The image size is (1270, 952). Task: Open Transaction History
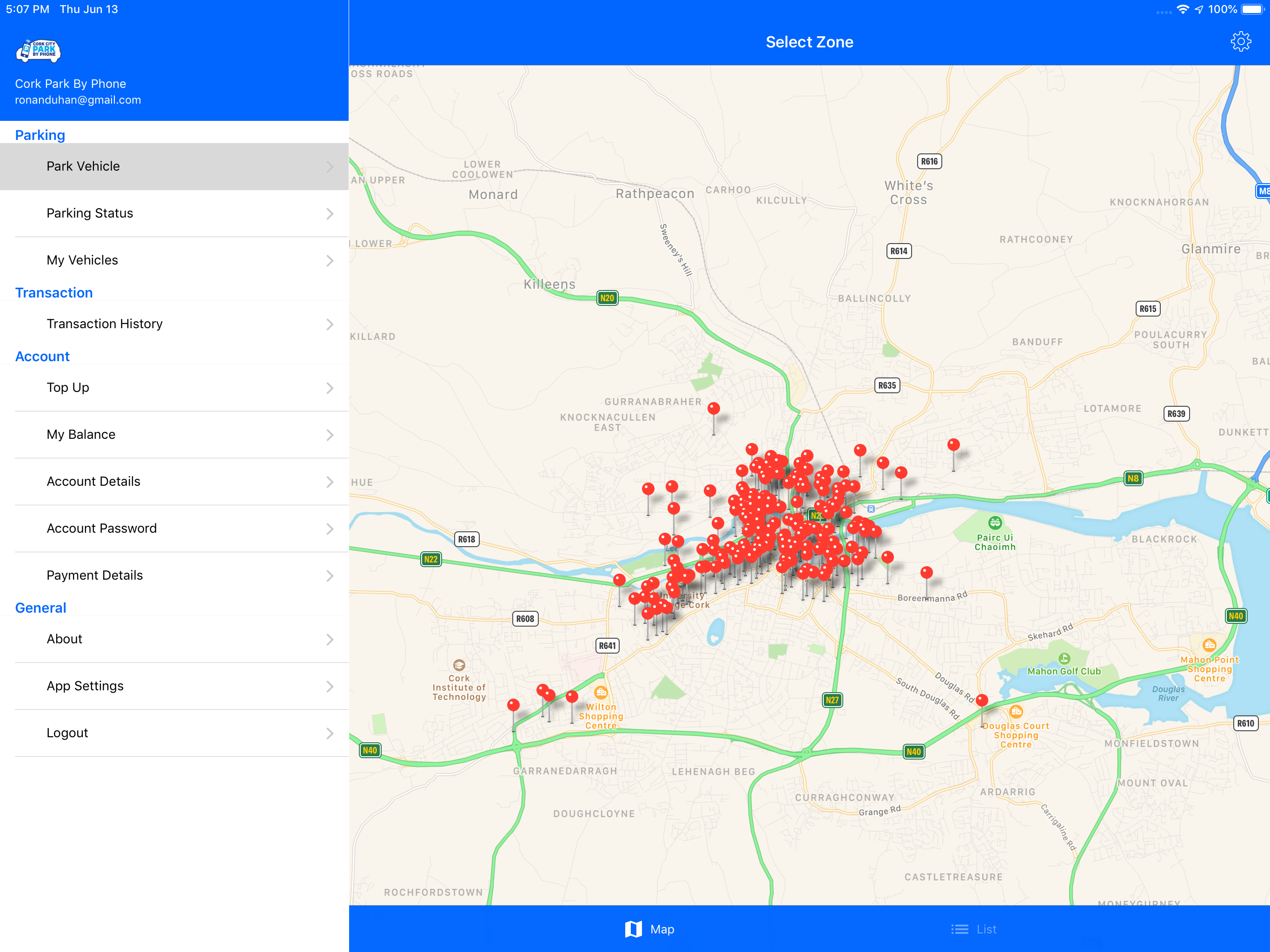(174, 324)
